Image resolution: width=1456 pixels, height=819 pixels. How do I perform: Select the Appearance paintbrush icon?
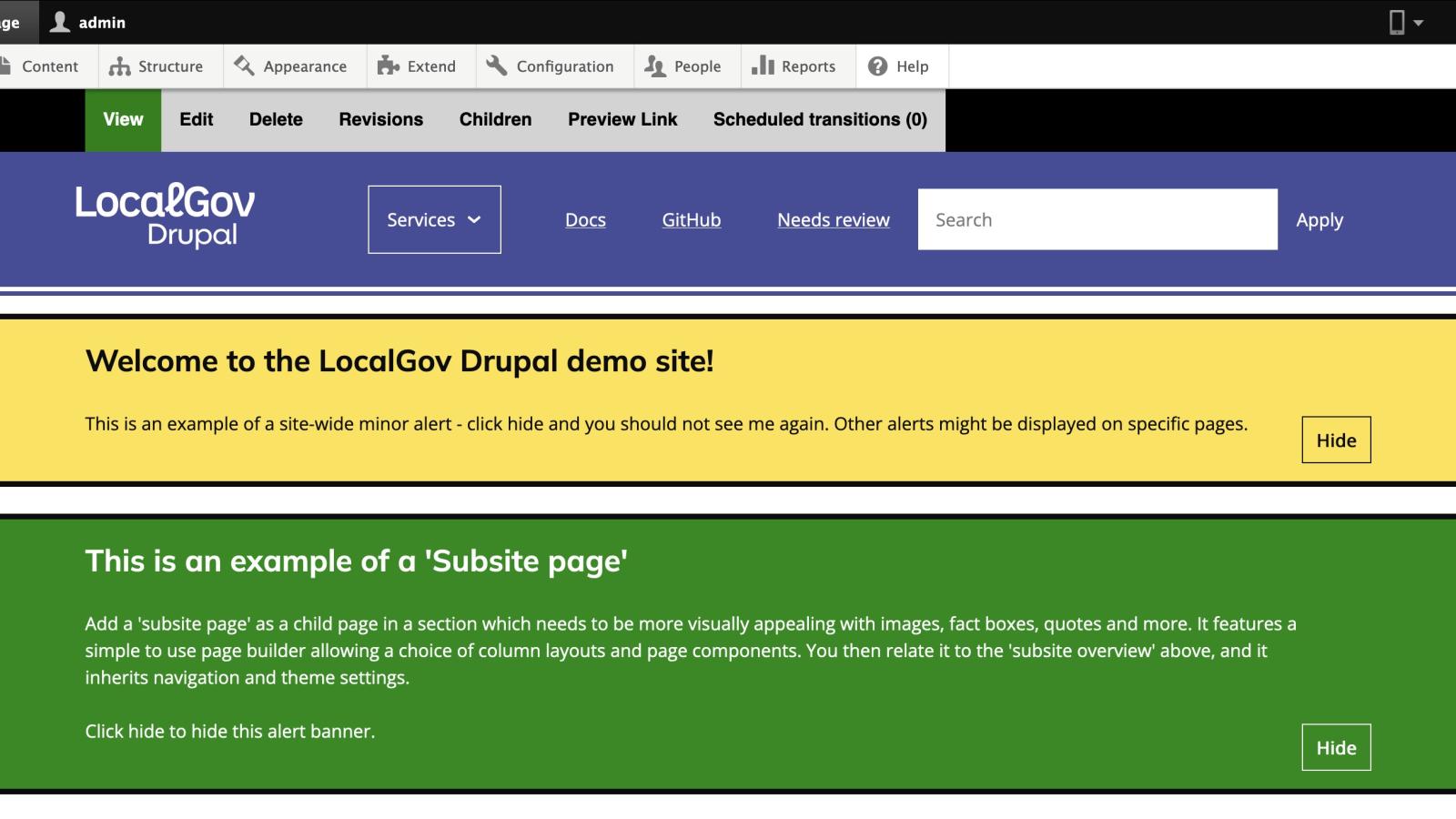243,66
